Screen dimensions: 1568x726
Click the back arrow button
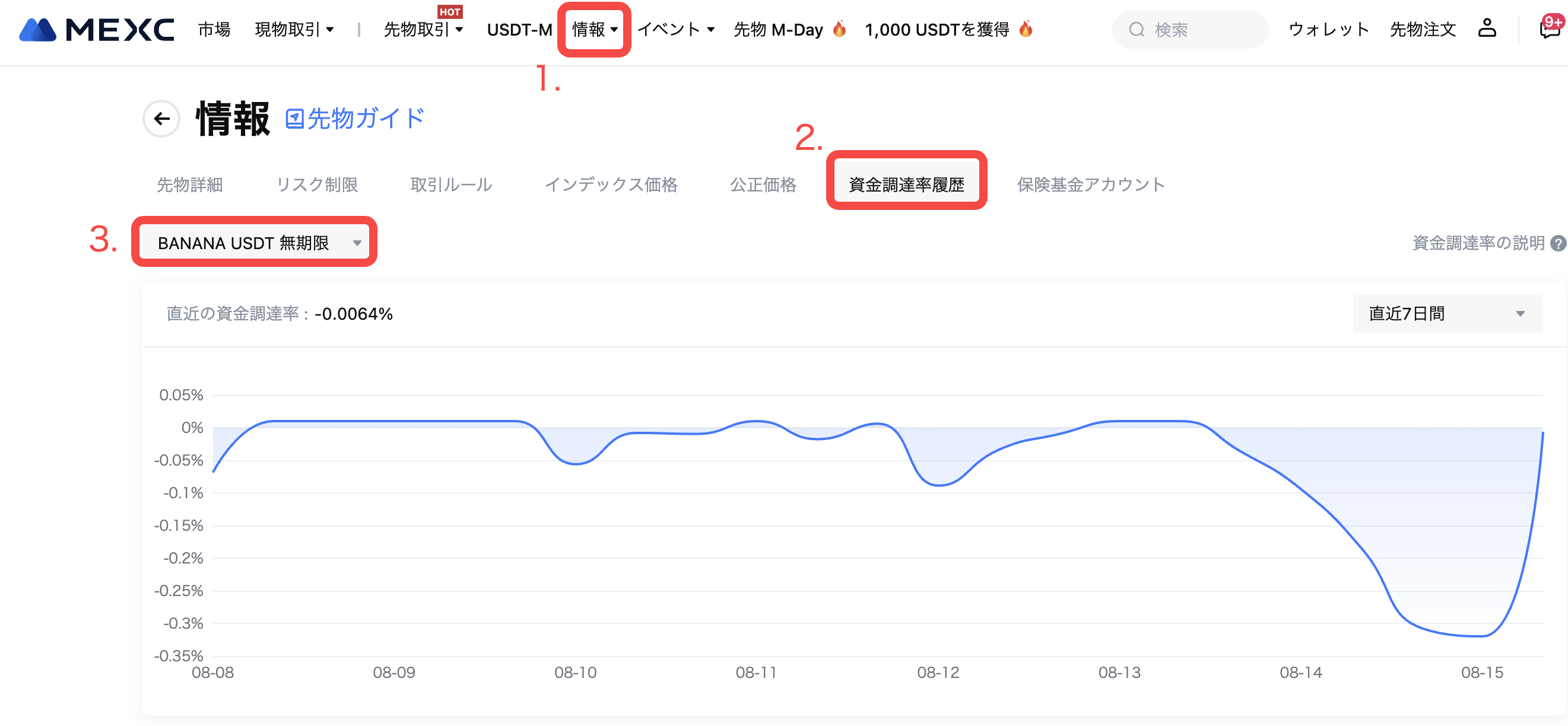(x=161, y=119)
